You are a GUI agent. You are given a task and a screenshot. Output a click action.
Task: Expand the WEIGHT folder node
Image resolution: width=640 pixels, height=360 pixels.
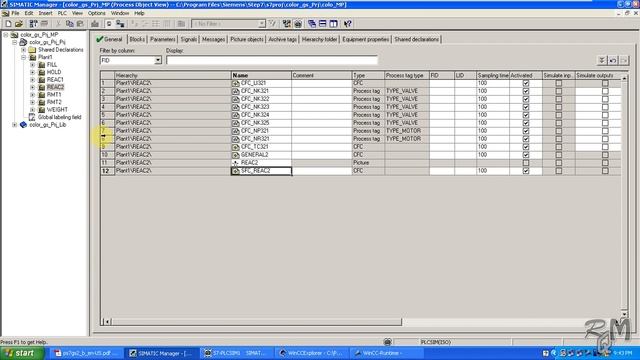(33, 110)
